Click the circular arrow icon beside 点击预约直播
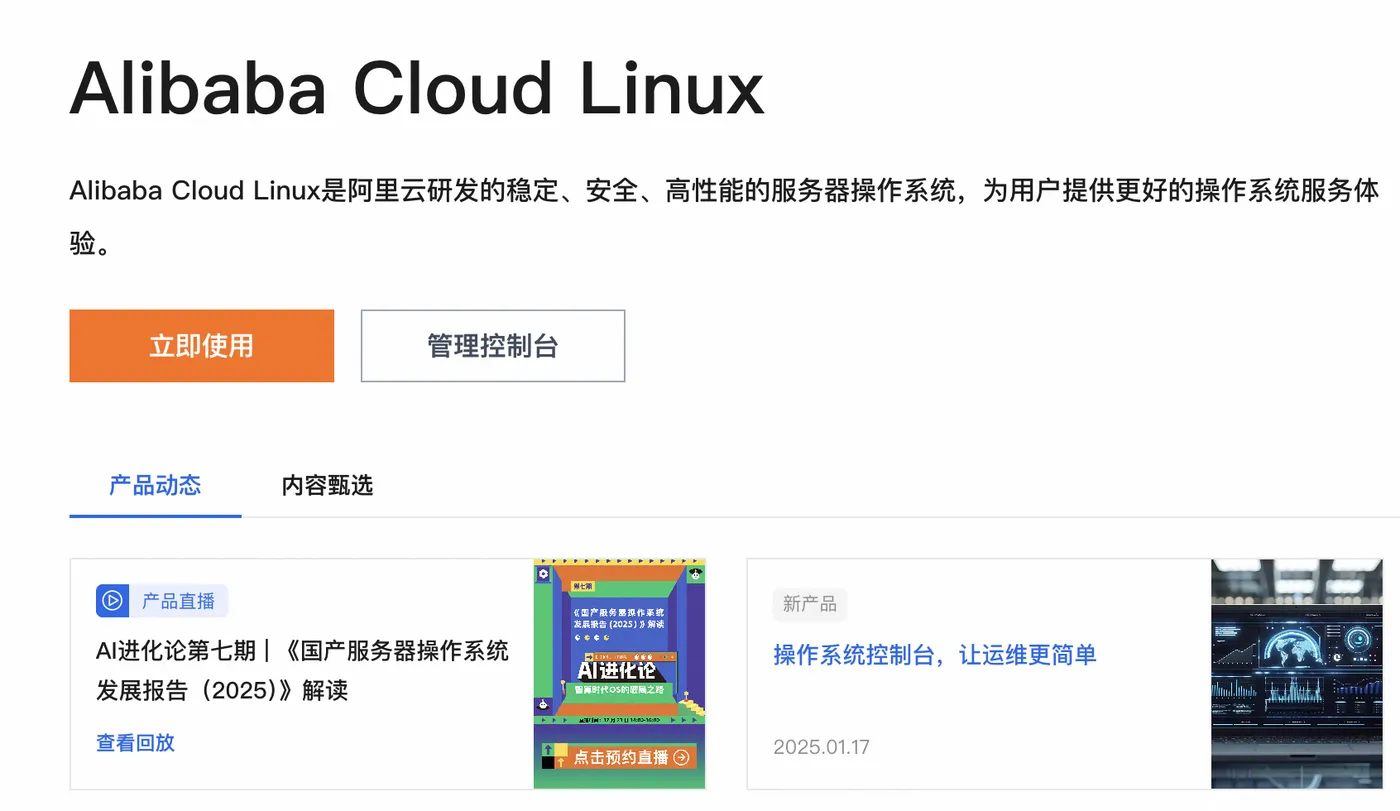 [x=681, y=757]
